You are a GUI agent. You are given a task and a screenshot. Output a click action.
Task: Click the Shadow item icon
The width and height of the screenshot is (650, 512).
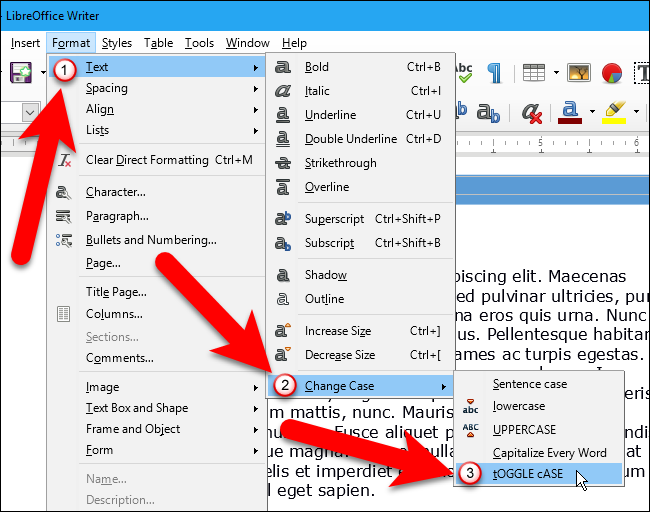pos(283,275)
